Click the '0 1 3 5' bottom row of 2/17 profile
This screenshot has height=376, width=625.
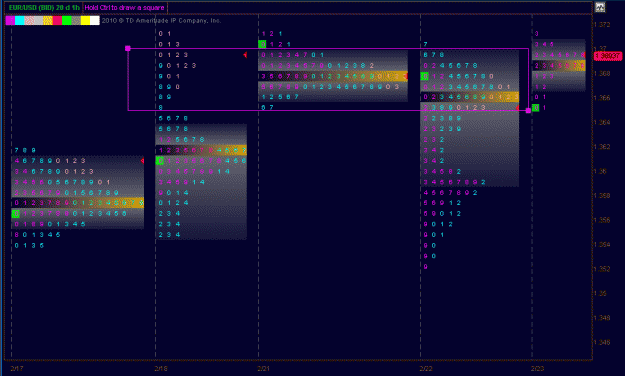coord(29,246)
